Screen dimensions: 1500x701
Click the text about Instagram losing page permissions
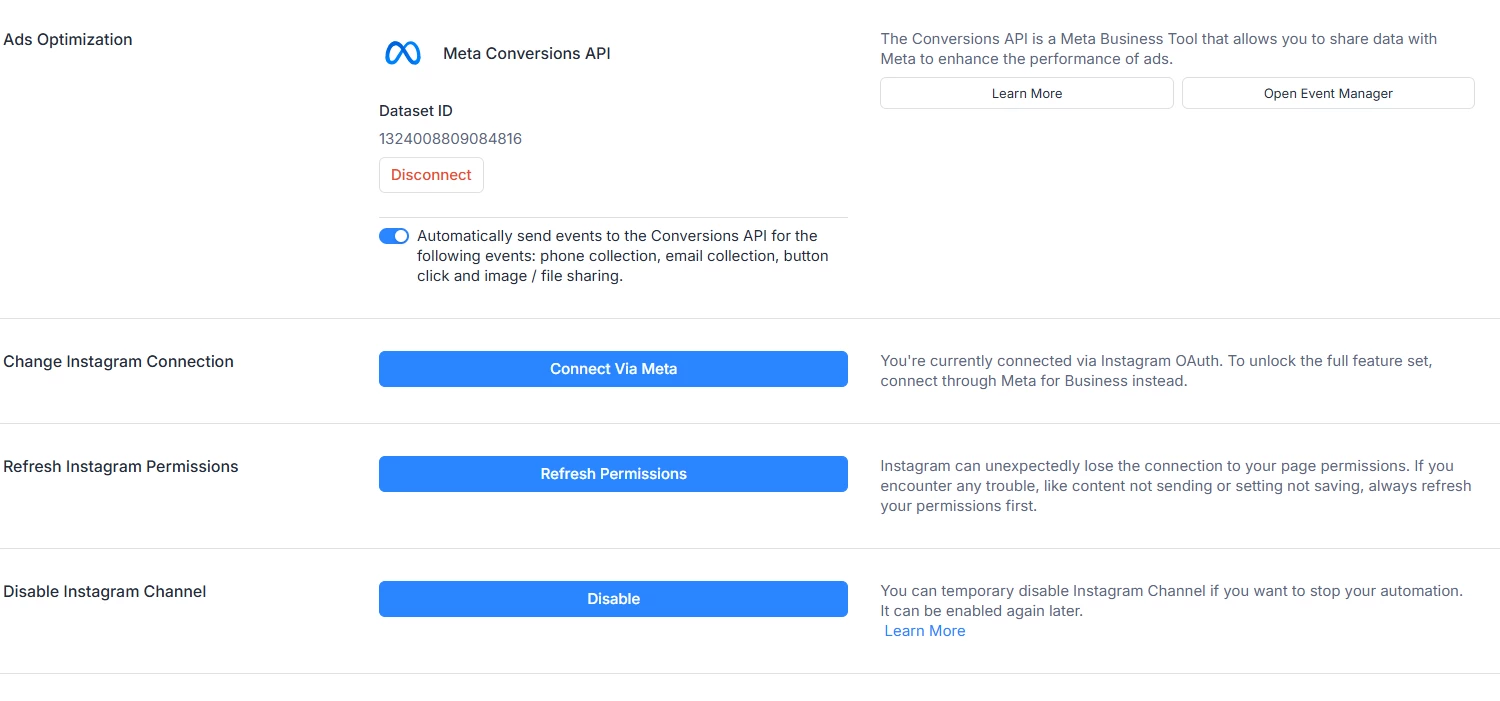click(x=1175, y=486)
